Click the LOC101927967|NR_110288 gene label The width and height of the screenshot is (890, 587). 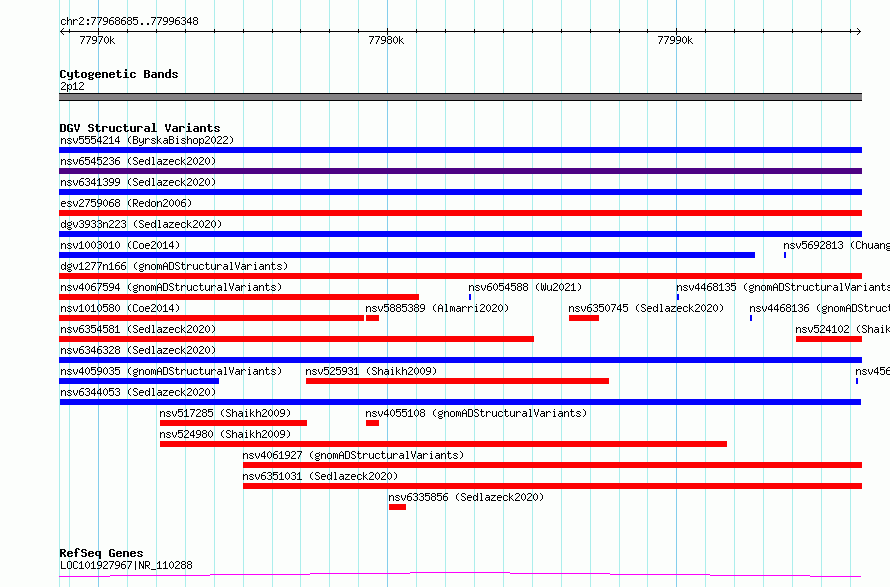(x=126, y=565)
